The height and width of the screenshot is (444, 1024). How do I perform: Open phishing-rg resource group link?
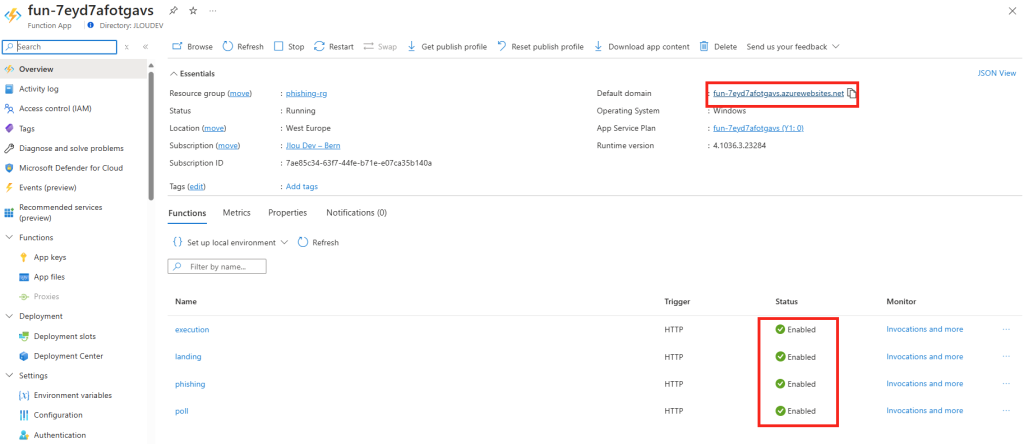(x=306, y=93)
